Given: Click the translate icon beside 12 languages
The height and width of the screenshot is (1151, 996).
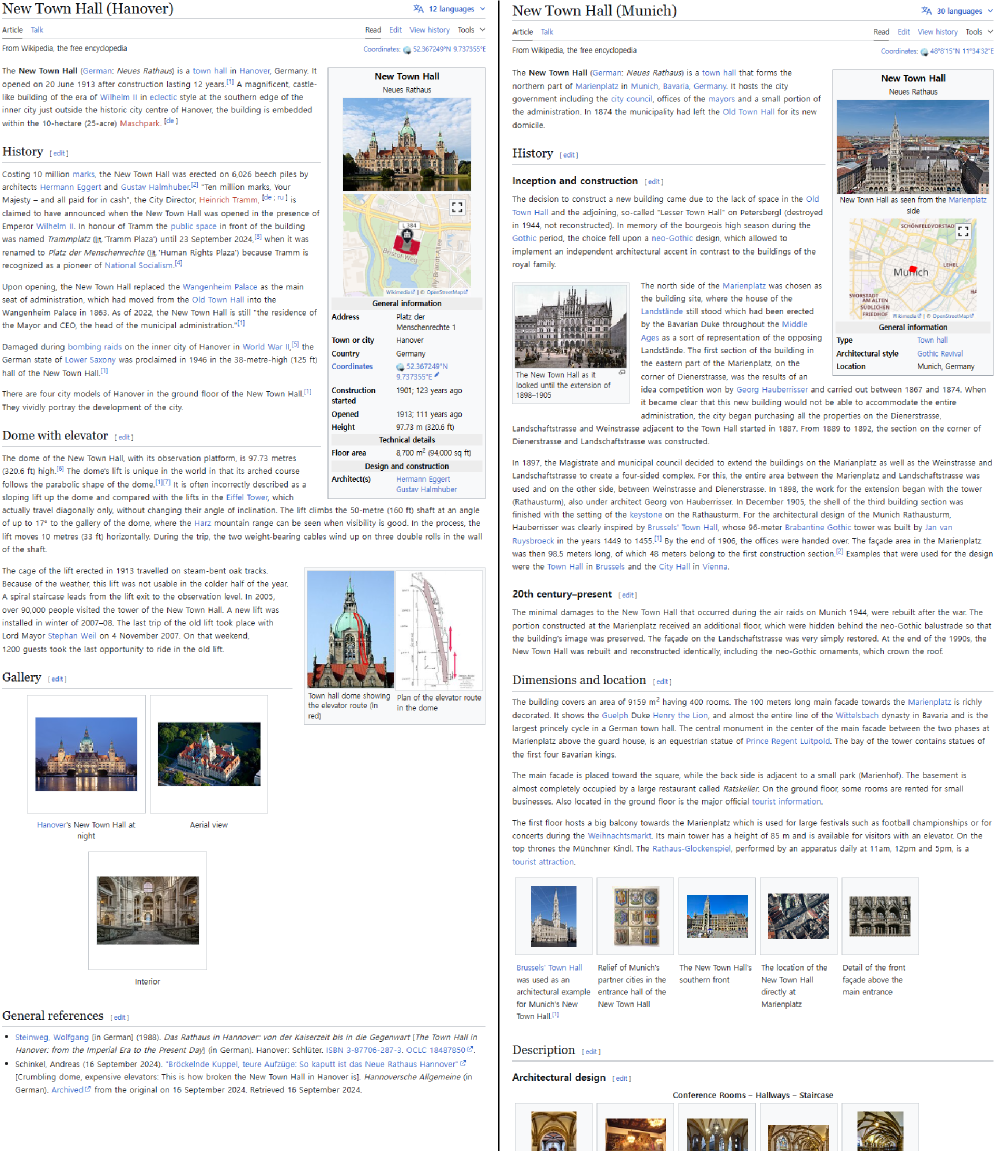Looking at the screenshot, I should [418, 9].
